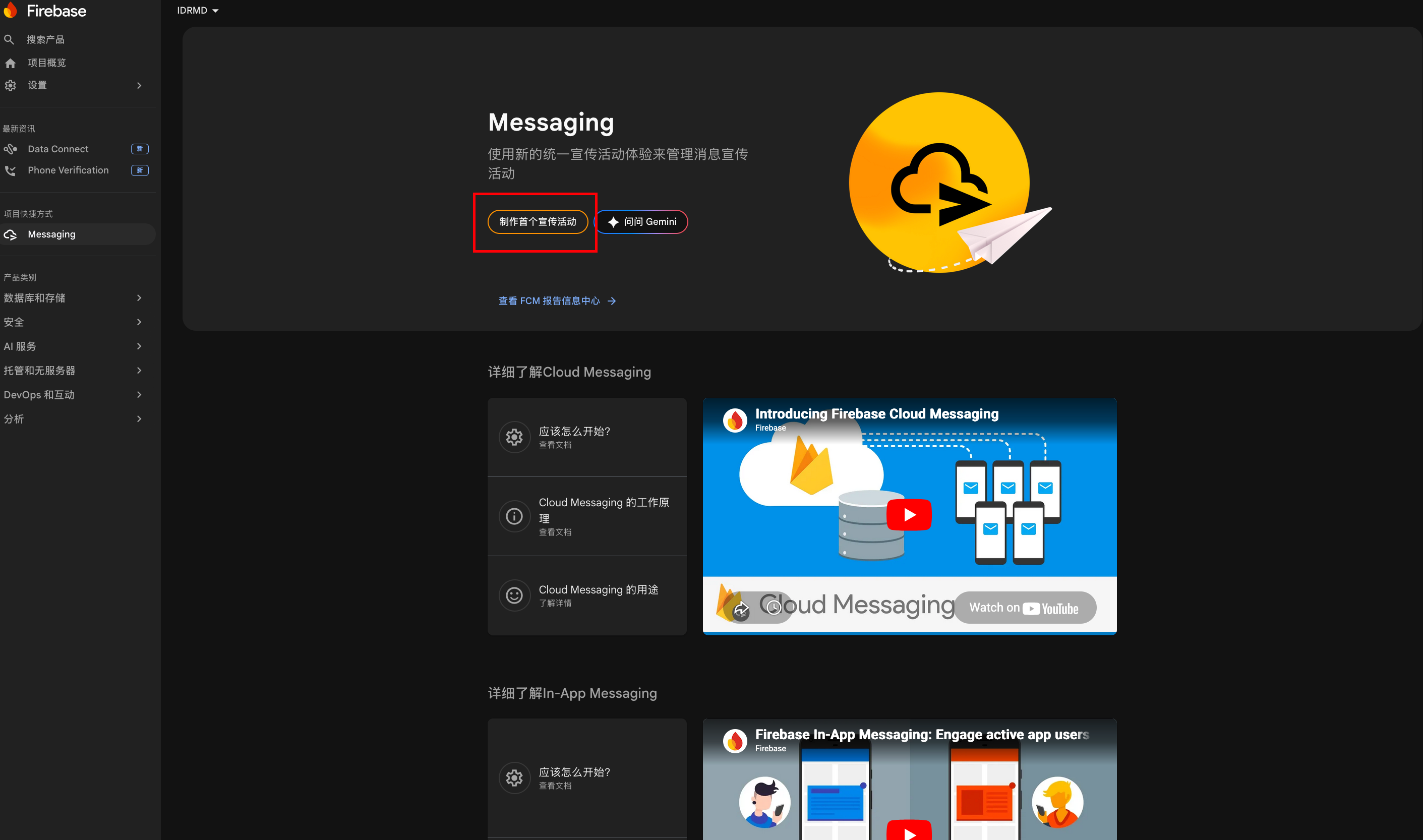Click the Gemini sparkle icon
The width and height of the screenshot is (1423, 840).
pos(613,222)
